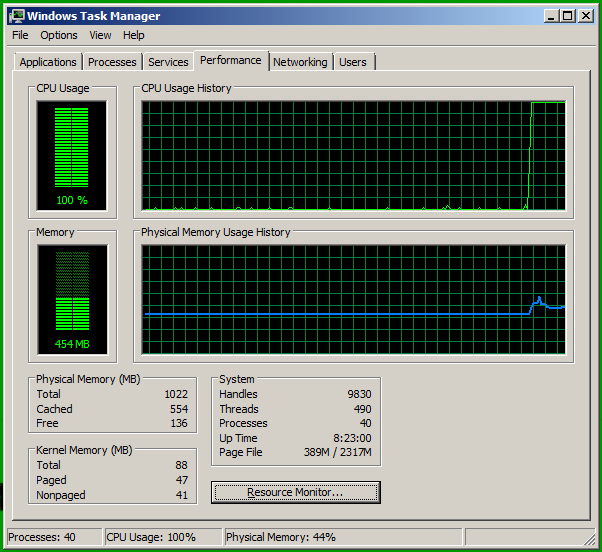Click Kernel Memory Total value 88

pos(182,465)
